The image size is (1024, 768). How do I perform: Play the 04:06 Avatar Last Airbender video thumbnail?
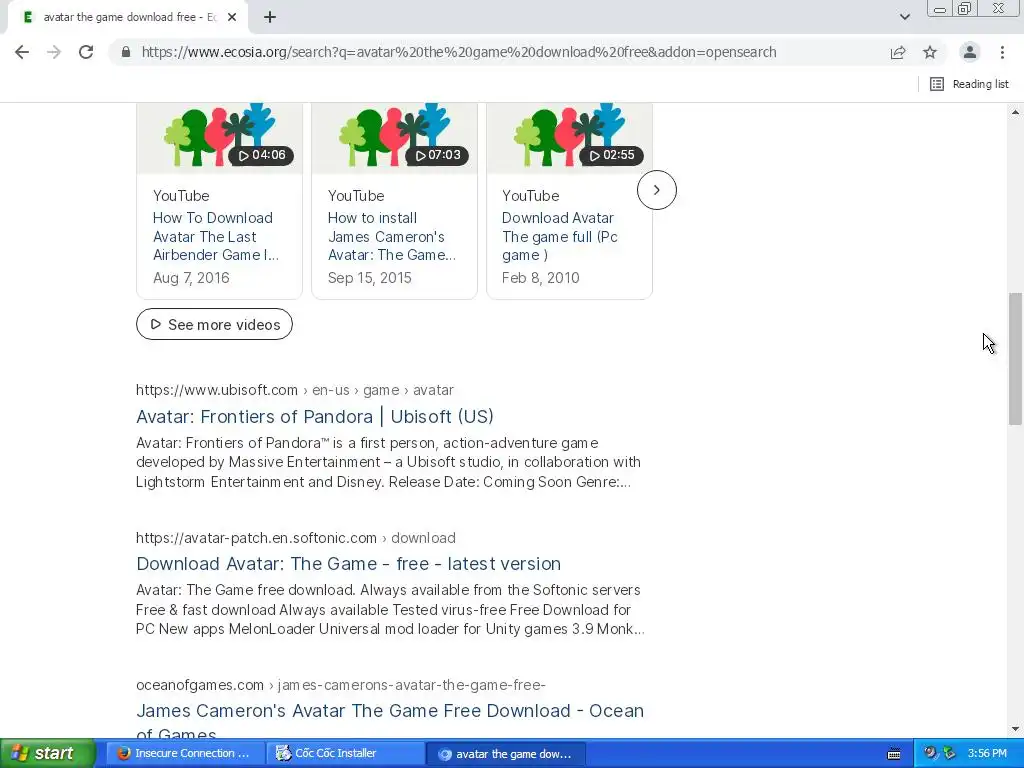point(219,137)
